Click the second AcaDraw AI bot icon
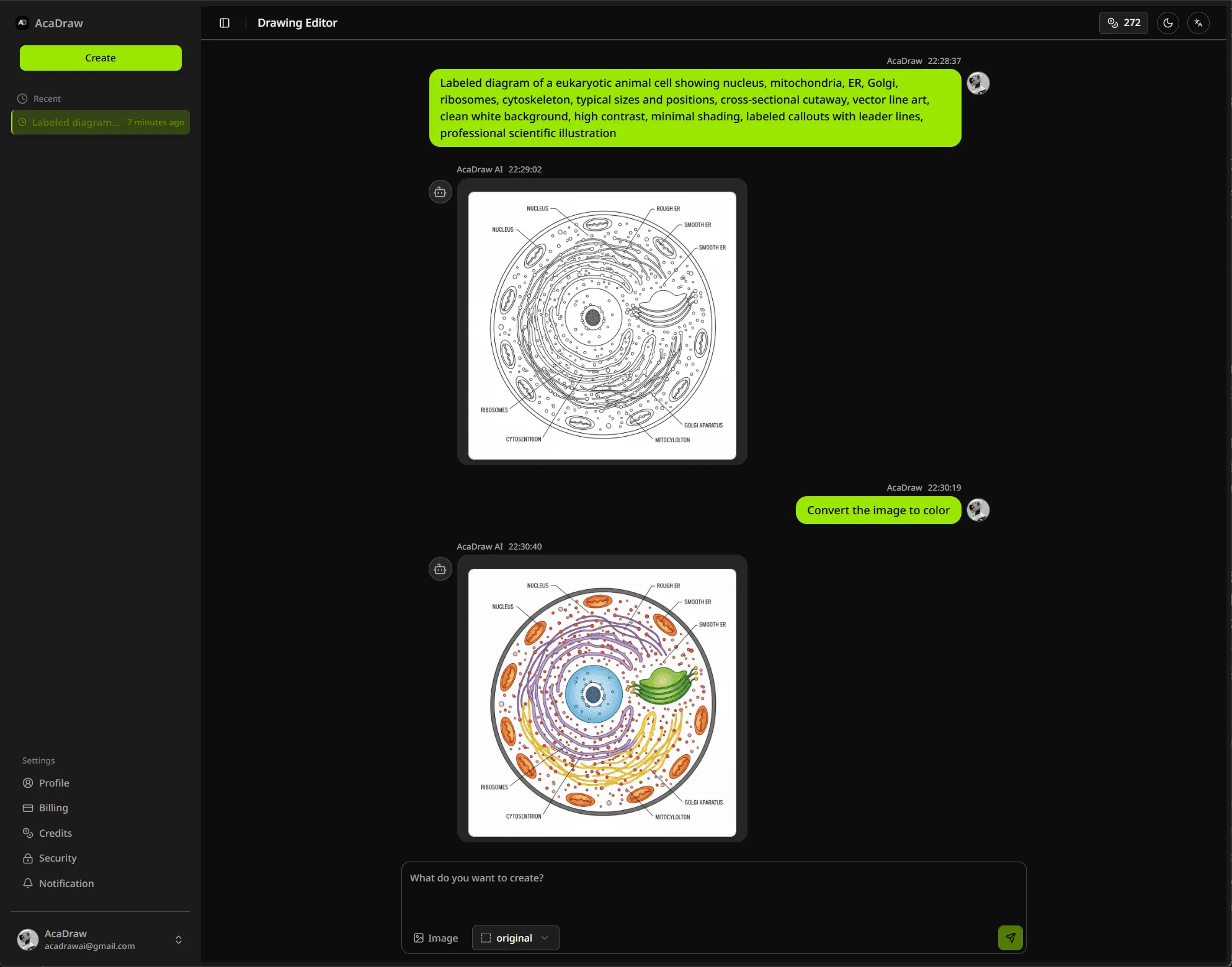 pos(440,569)
